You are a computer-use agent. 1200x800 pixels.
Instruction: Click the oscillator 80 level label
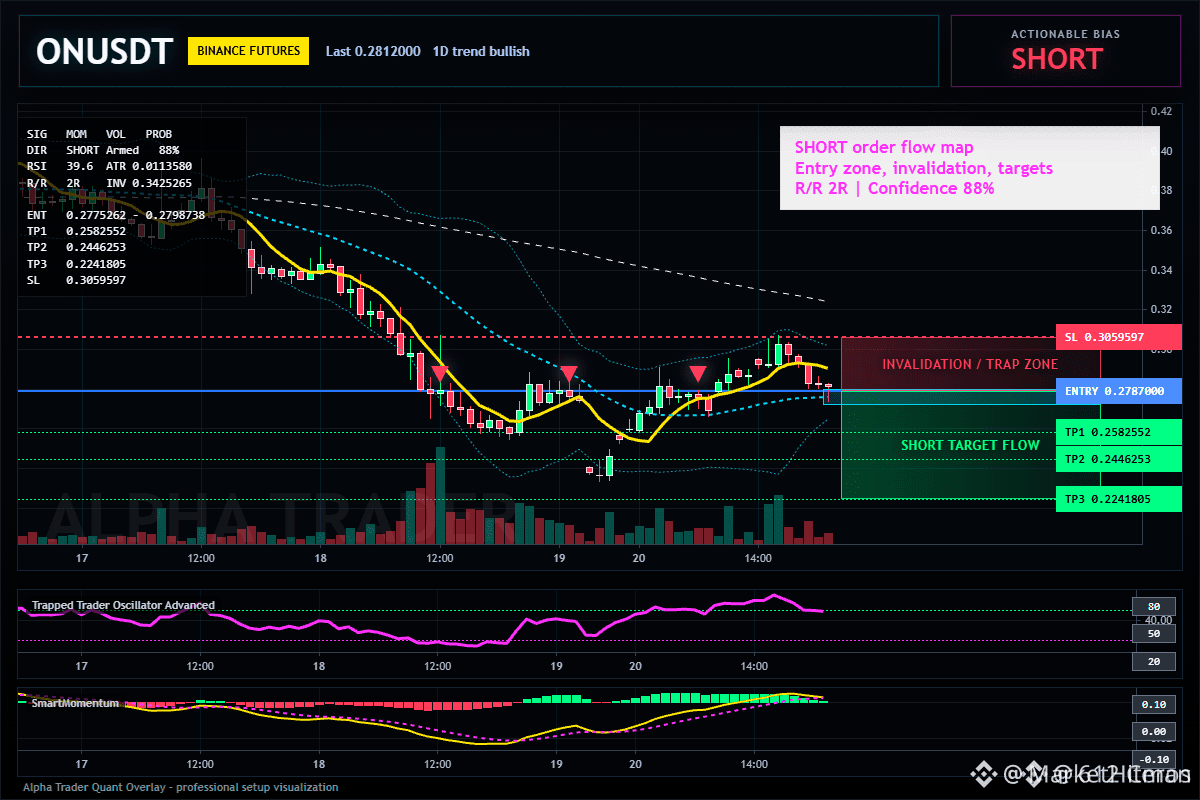point(1153,606)
